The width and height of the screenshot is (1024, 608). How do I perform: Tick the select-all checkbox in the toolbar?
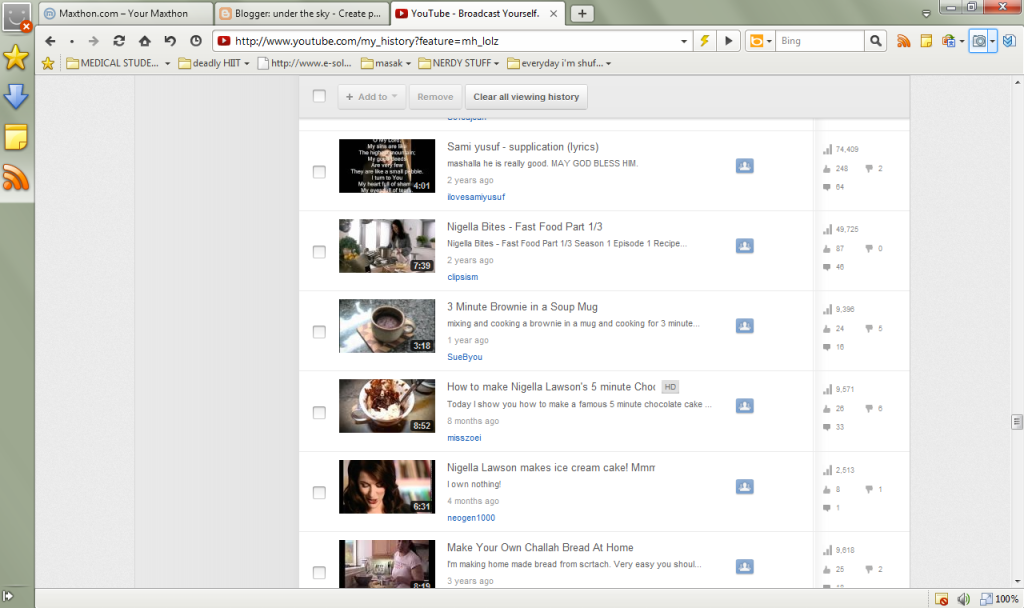[319, 96]
